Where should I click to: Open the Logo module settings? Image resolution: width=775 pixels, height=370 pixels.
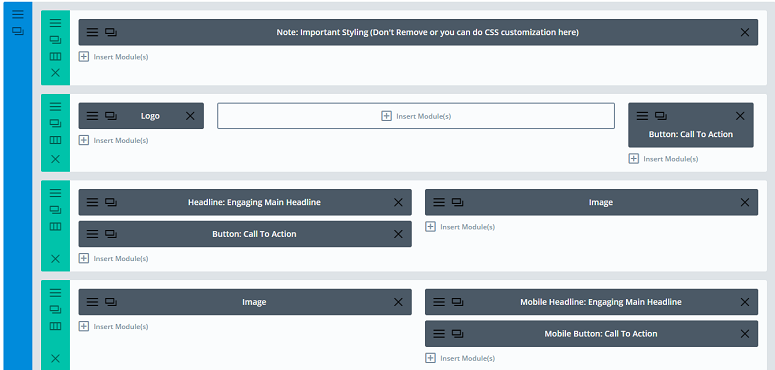[92, 116]
